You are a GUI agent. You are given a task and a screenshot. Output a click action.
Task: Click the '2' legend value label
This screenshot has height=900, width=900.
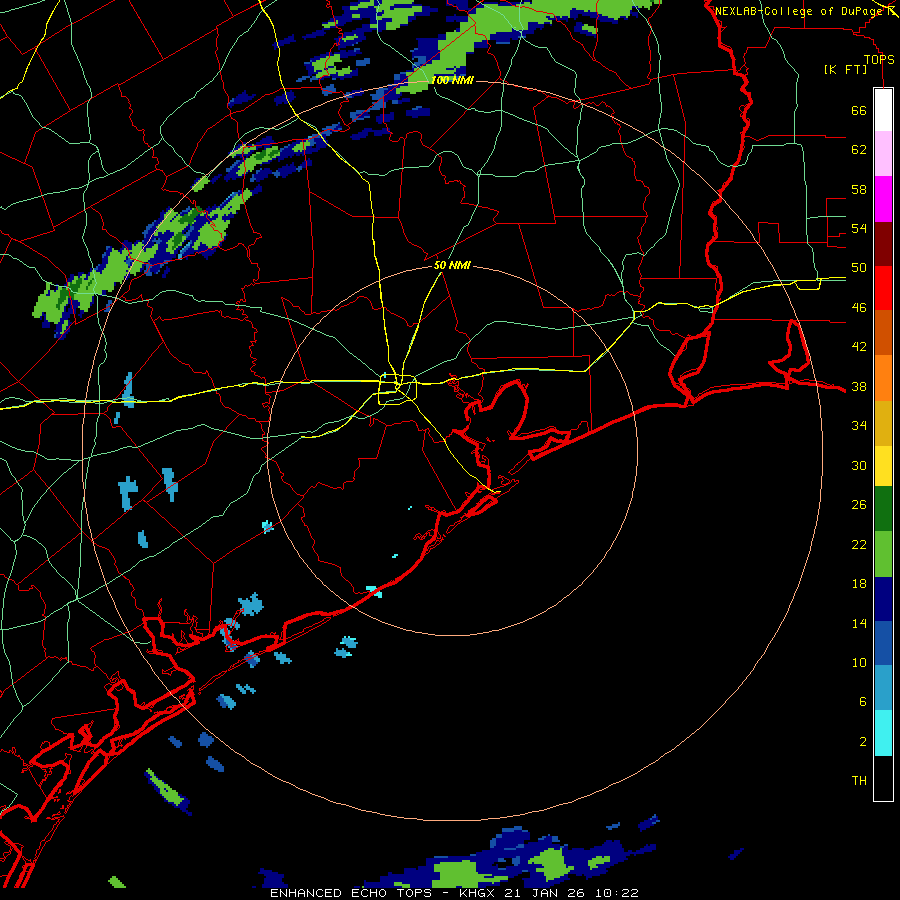(x=863, y=742)
